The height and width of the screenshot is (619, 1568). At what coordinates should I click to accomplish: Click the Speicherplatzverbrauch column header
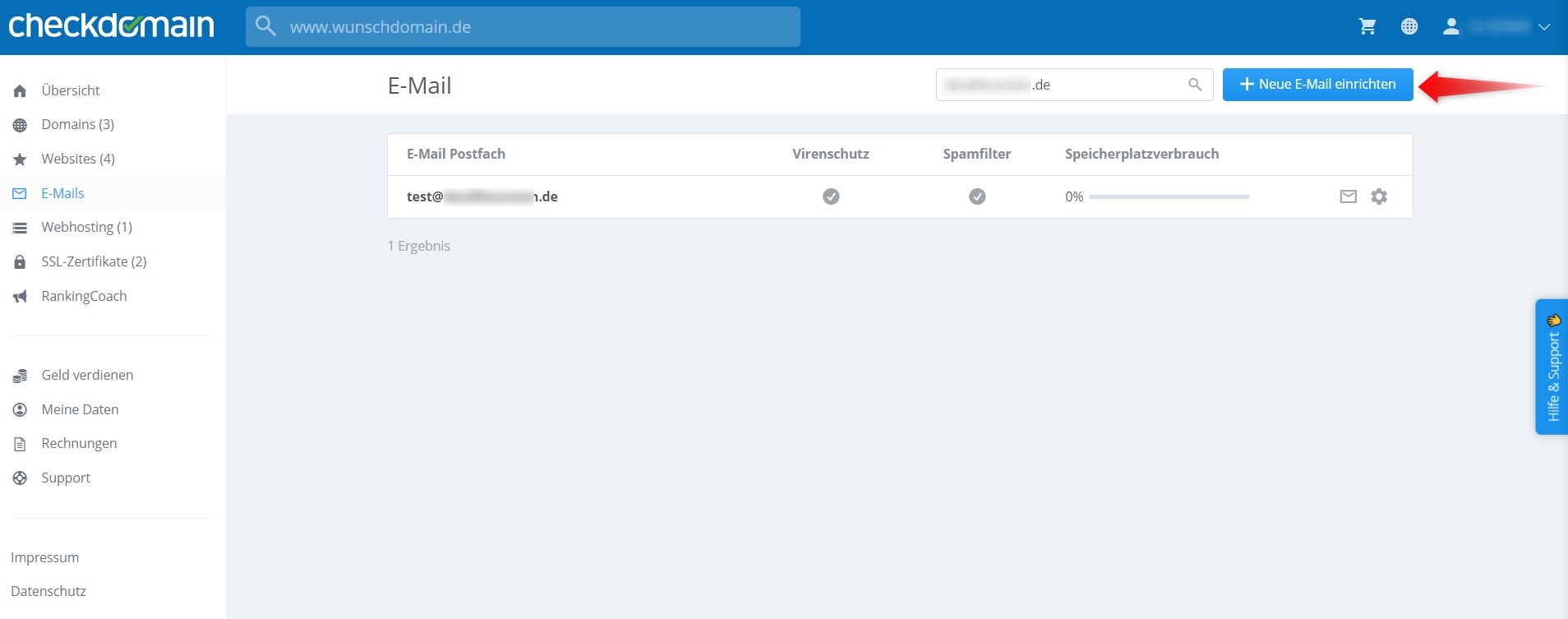coord(1142,154)
